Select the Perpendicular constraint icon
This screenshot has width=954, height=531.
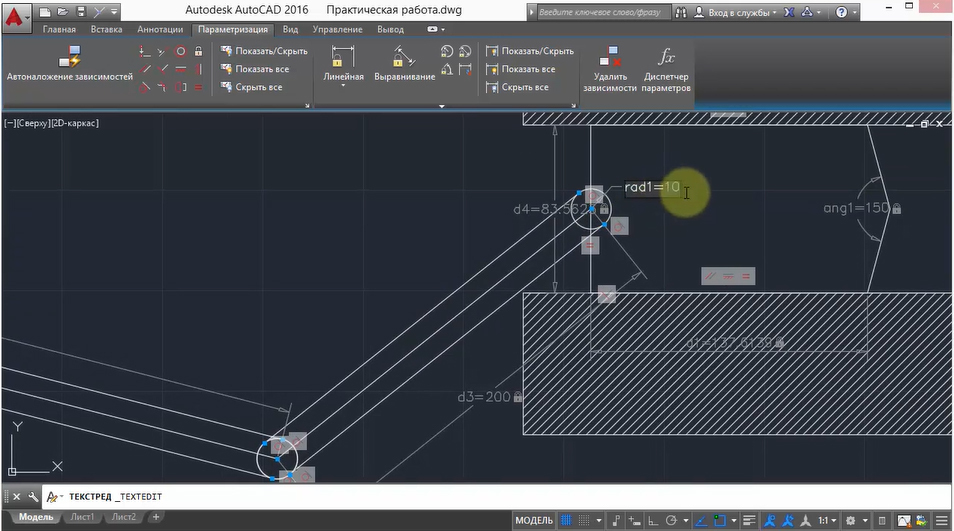point(162,69)
